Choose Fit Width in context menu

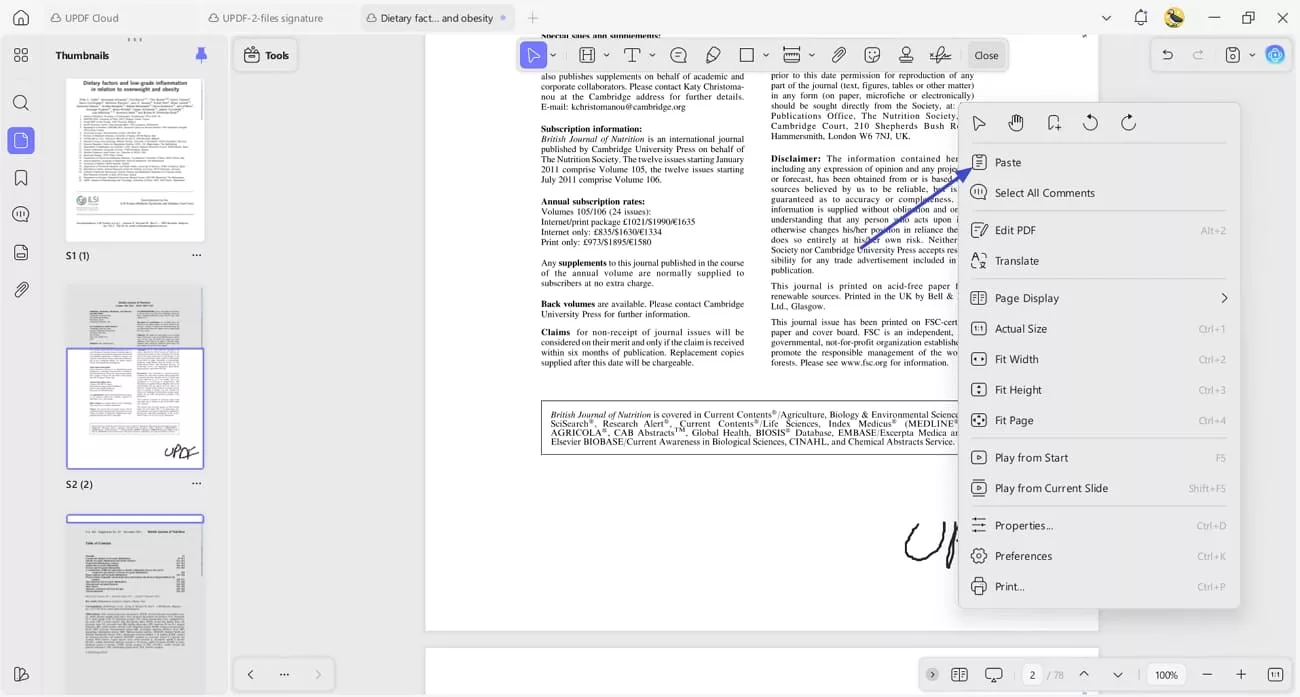click(1098, 359)
